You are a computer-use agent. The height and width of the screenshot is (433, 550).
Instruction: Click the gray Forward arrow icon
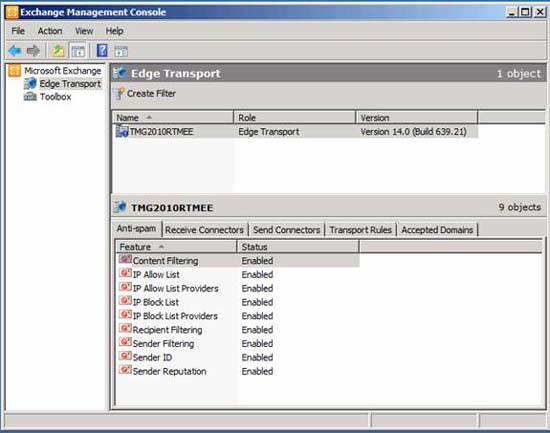point(33,51)
